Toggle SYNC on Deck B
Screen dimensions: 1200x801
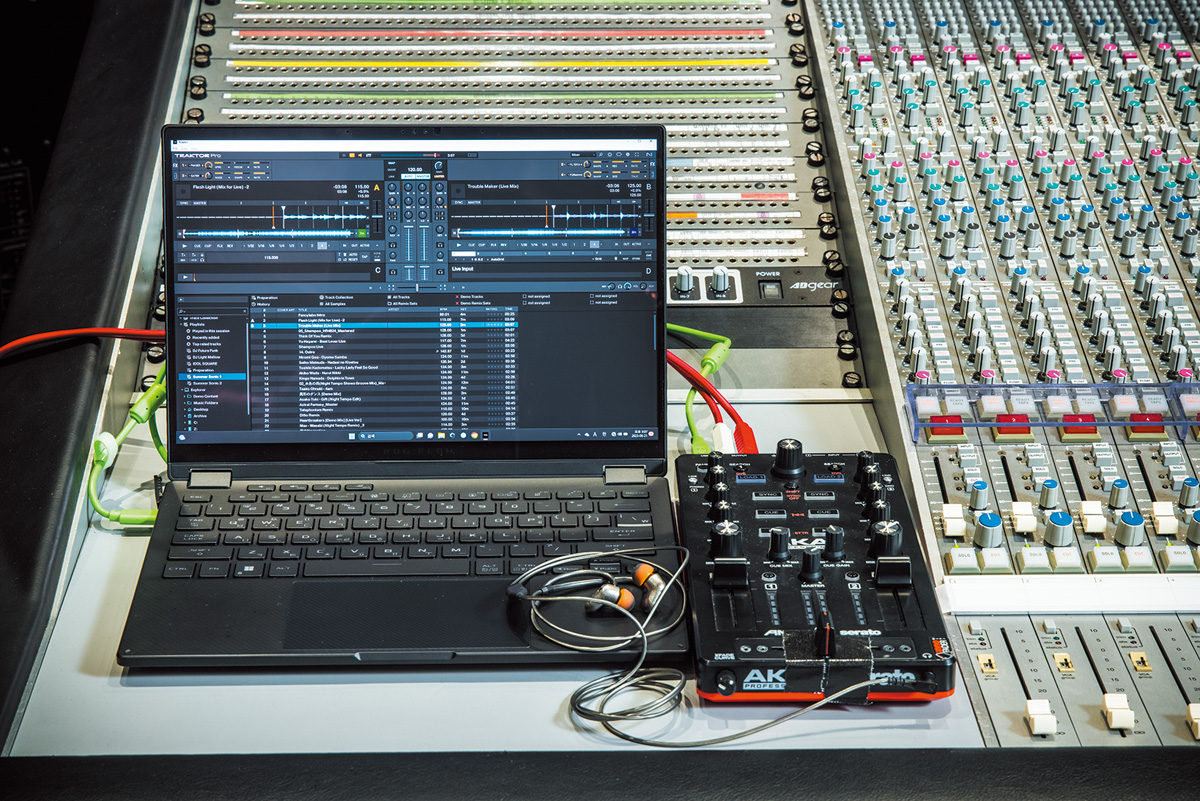point(459,203)
